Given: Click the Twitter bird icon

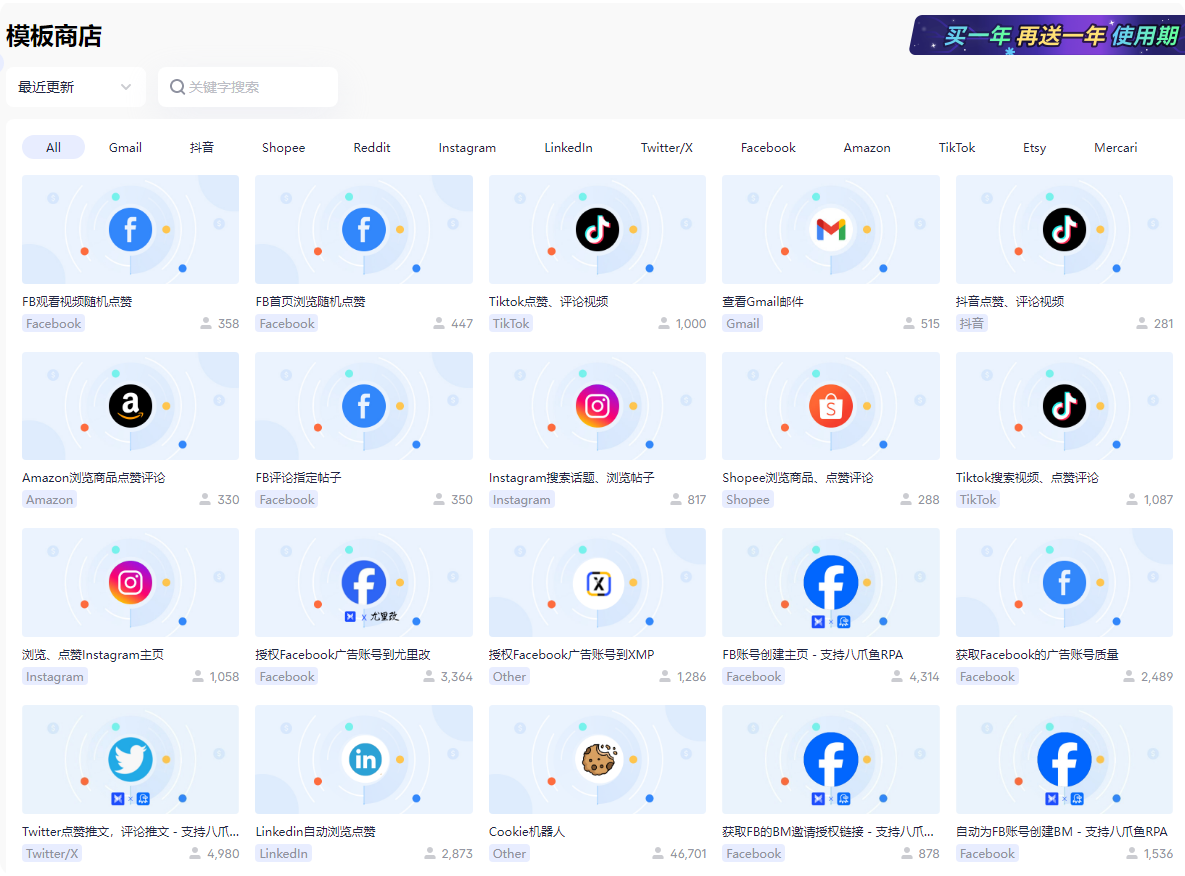Looking at the screenshot, I should [130, 760].
